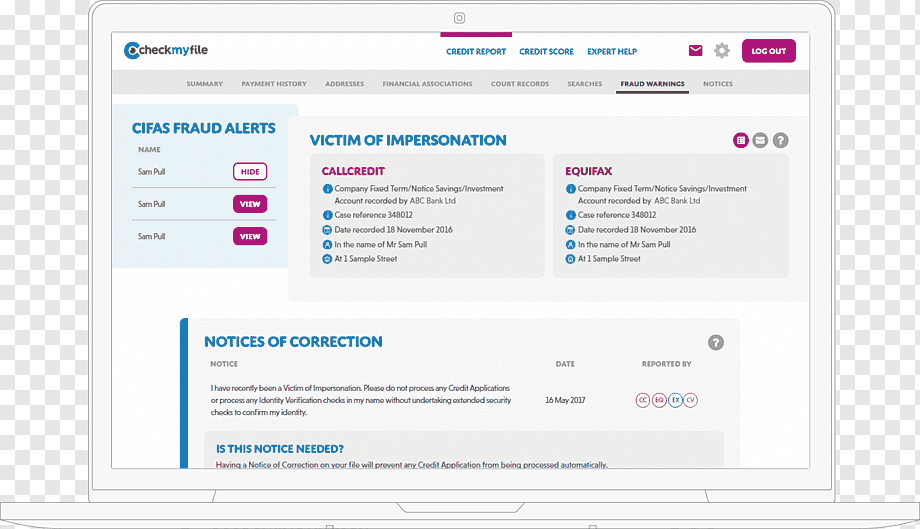Click the Victim of Impersonation notice text
The image size is (920, 529).
pyautogui.click(x=361, y=400)
